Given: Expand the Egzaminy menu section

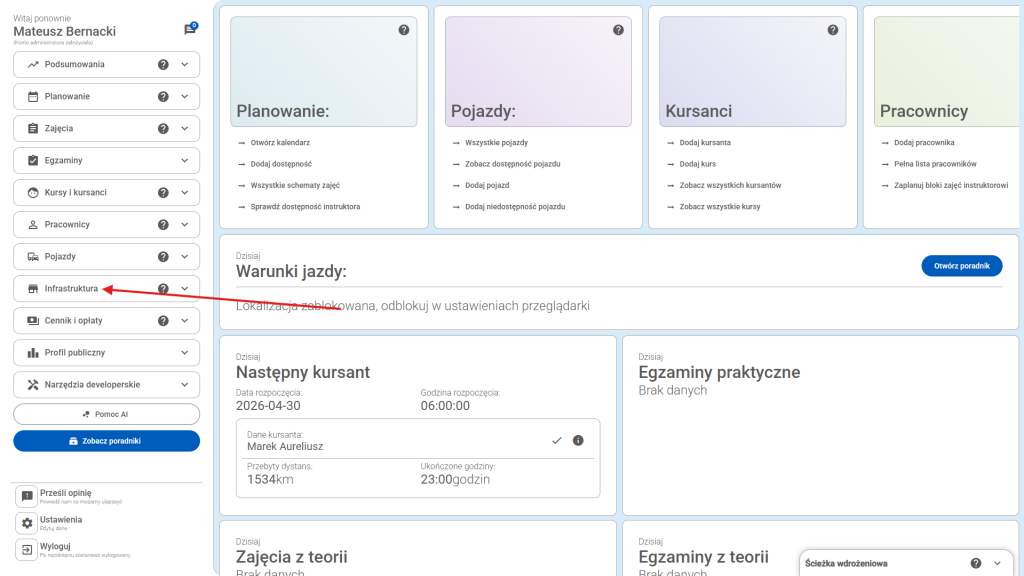Looking at the screenshot, I should click(184, 161).
